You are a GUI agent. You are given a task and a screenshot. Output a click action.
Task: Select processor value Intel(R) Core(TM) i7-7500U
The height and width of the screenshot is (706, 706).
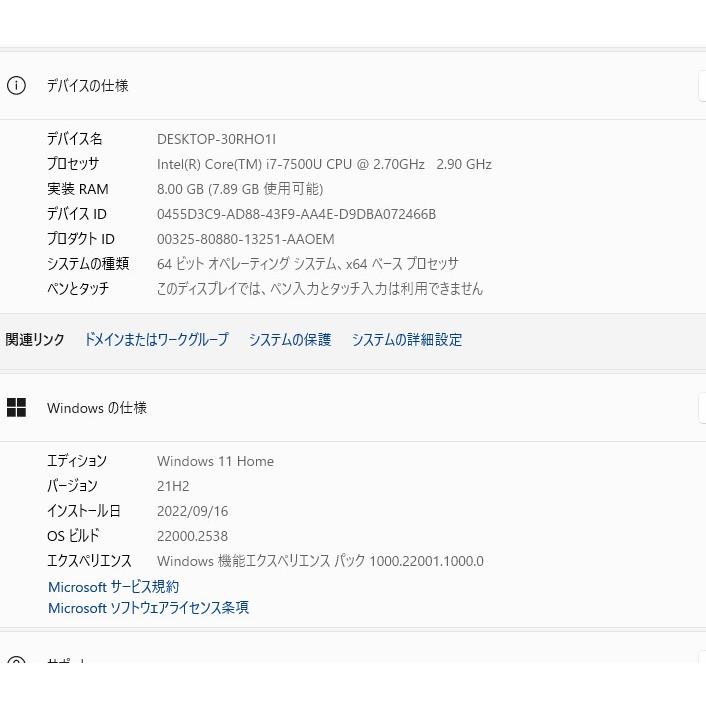pos(324,164)
